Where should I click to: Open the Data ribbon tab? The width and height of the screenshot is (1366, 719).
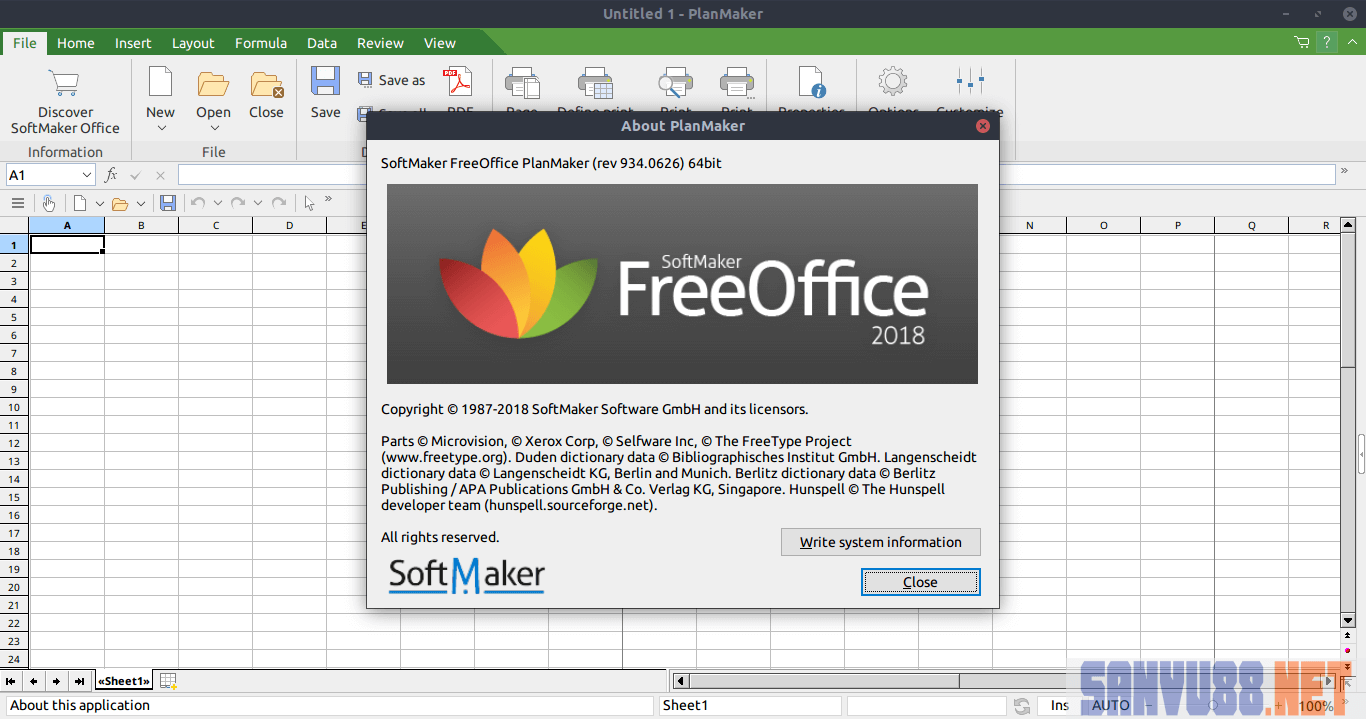point(322,43)
